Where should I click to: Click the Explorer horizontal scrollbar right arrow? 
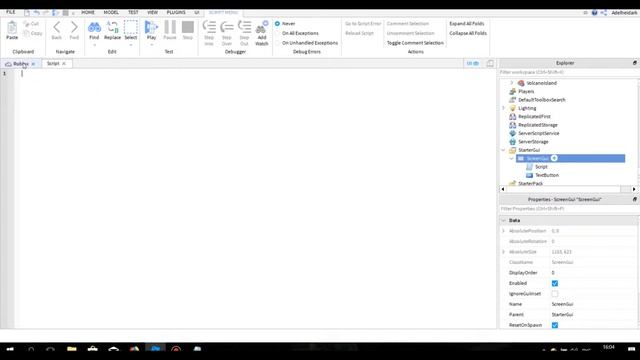pyautogui.click(x=634, y=189)
